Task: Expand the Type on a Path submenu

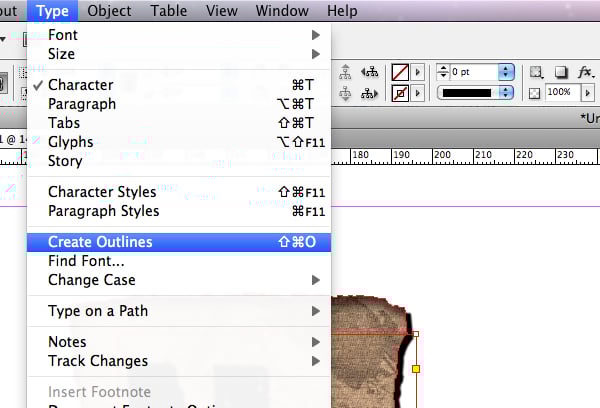Action: (x=179, y=311)
